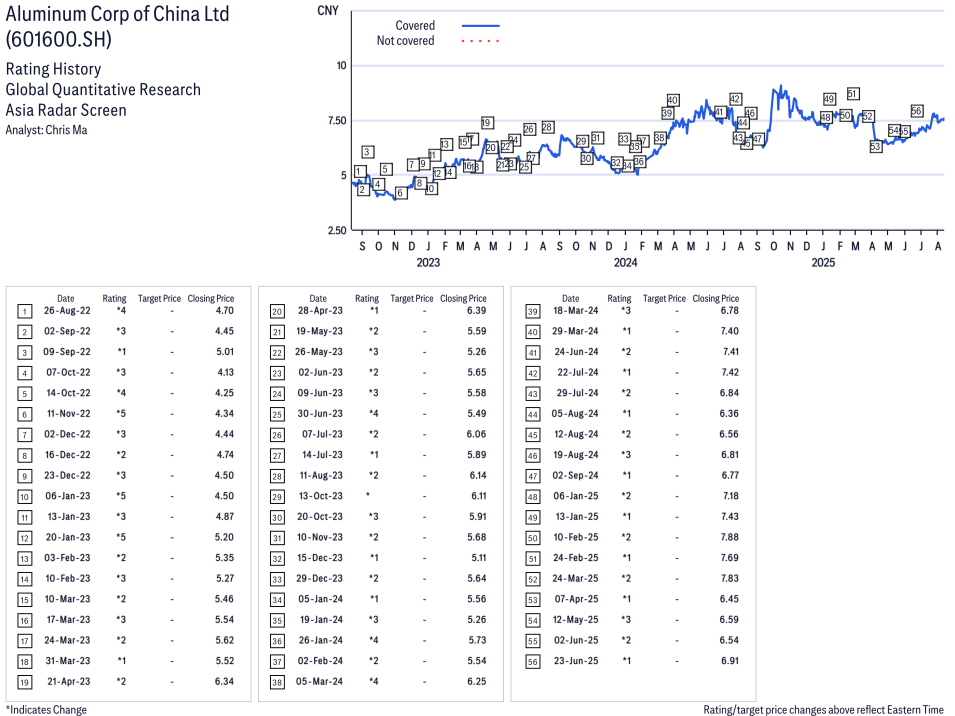Click the 13-Oct-23 date cell

tap(321, 496)
